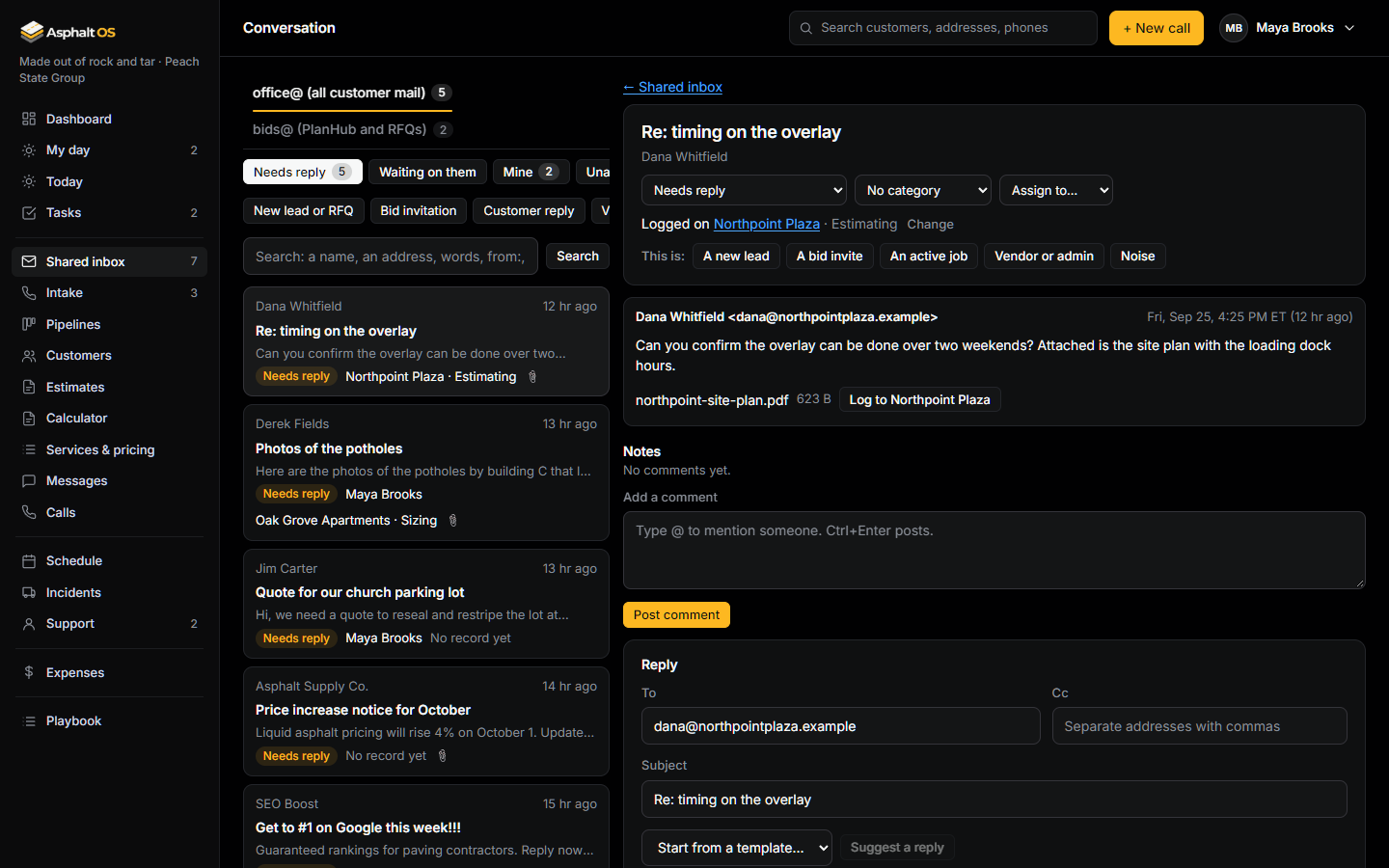The image size is (1389, 868).
Task: Click the Calculator document icon
Action: (x=29, y=419)
